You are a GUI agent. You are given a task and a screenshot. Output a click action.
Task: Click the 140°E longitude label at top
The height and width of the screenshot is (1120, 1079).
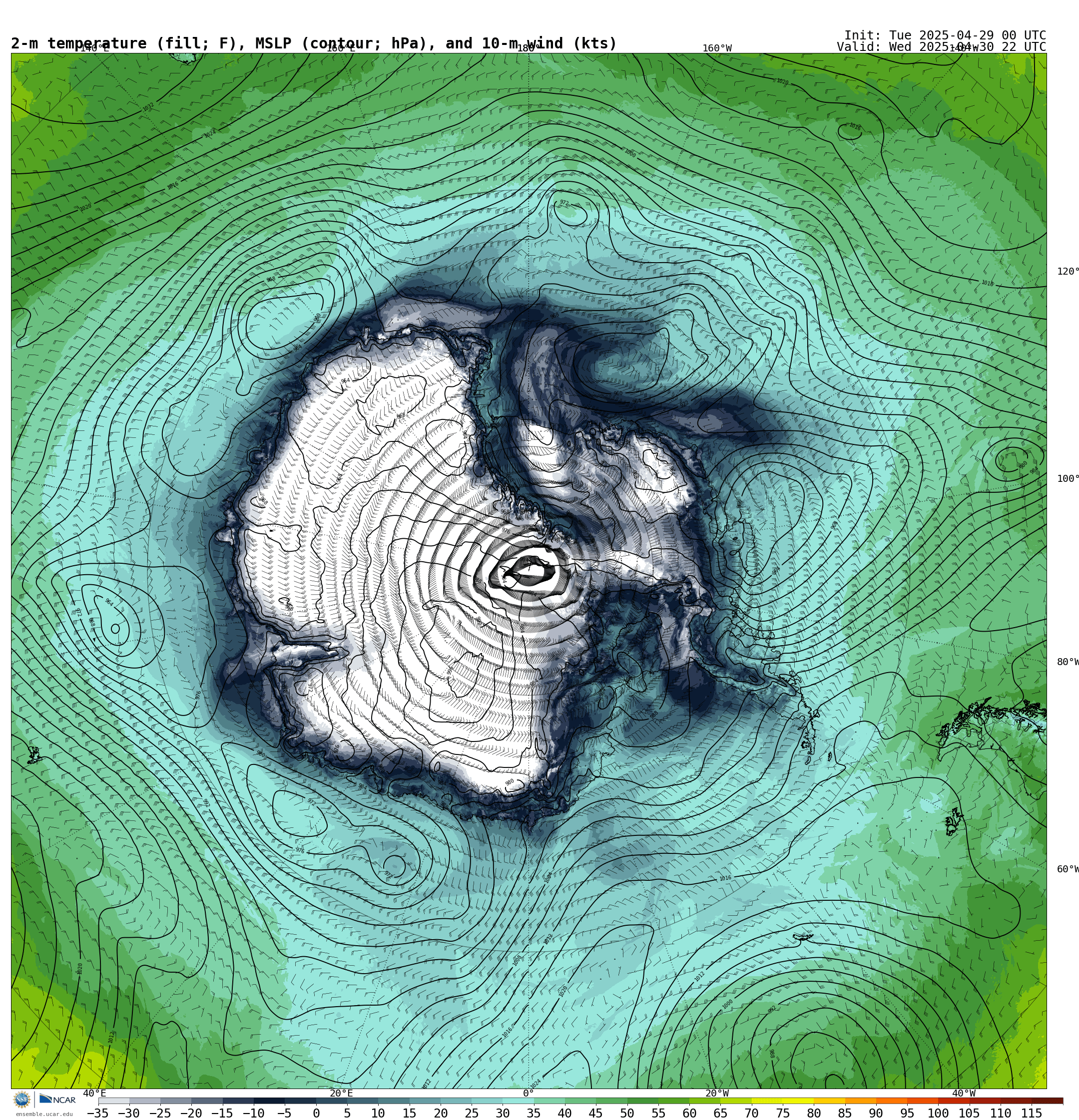click(x=94, y=48)
